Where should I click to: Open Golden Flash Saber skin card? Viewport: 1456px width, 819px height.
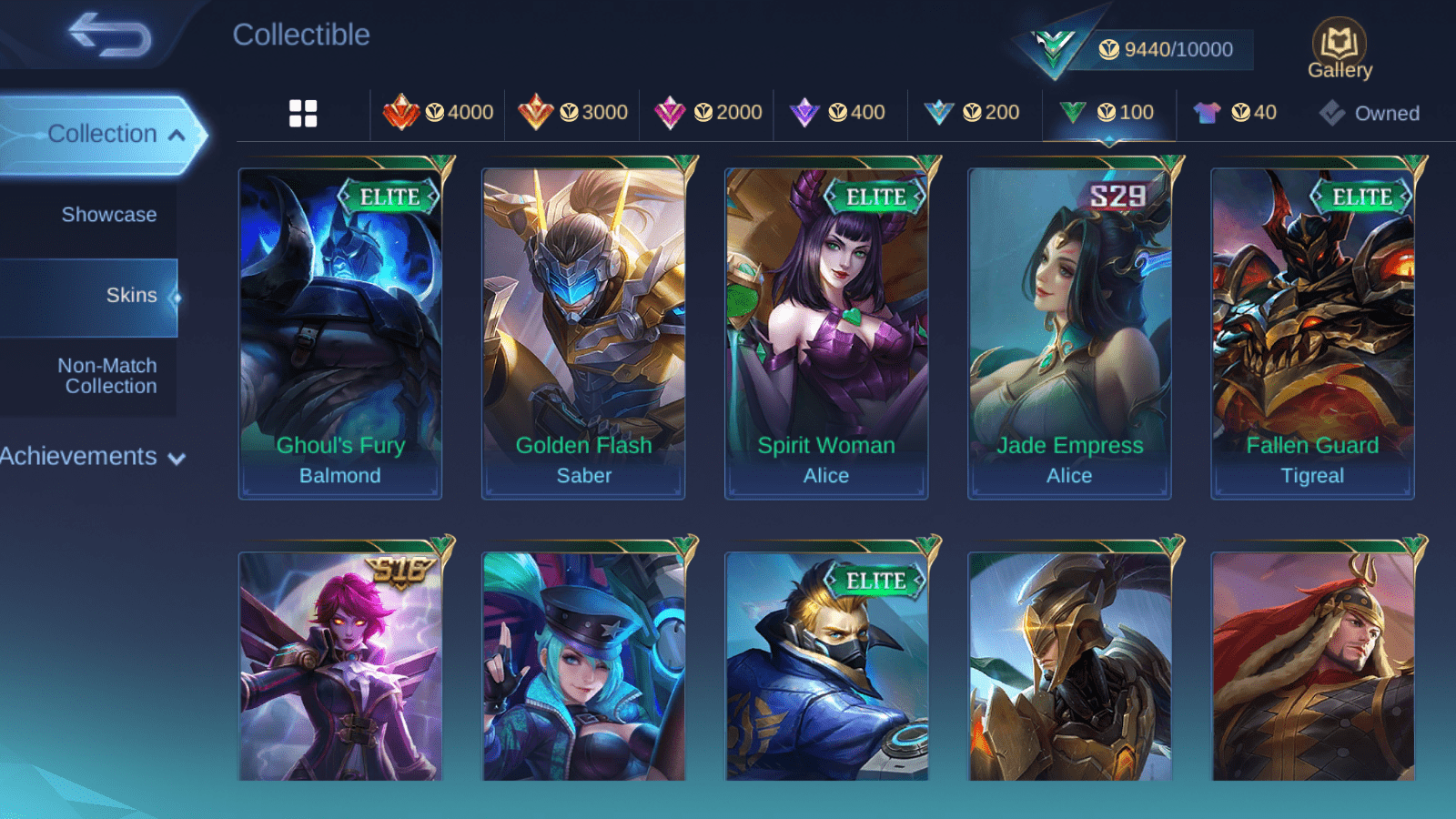[x=583, y=333]
